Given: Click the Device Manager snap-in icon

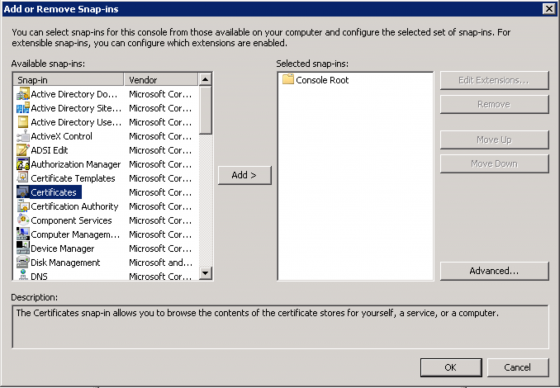Looking at the screenshot, I should pos(23,248).
